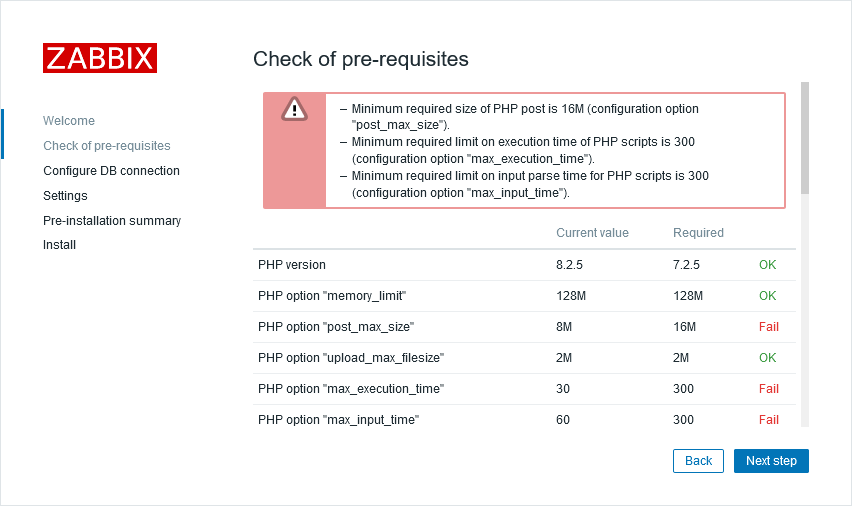Click the Current value column header

[x=592, y=233]
